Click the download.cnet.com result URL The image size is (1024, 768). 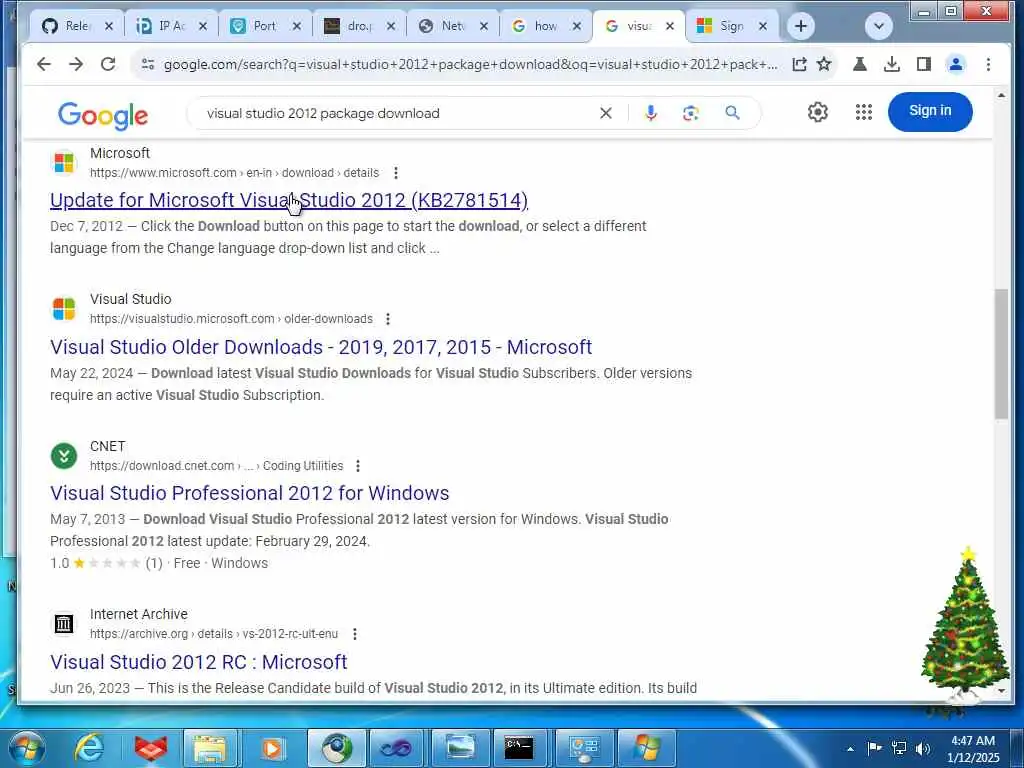point(216,466)
